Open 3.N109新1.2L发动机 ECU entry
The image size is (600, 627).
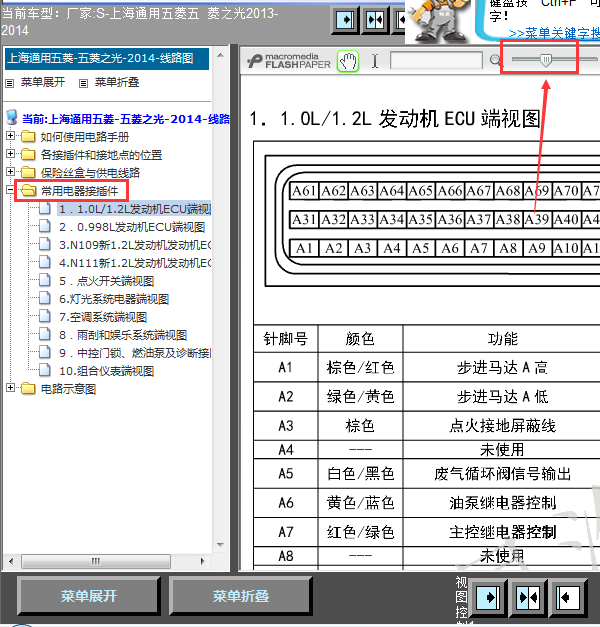pos(135,245)
